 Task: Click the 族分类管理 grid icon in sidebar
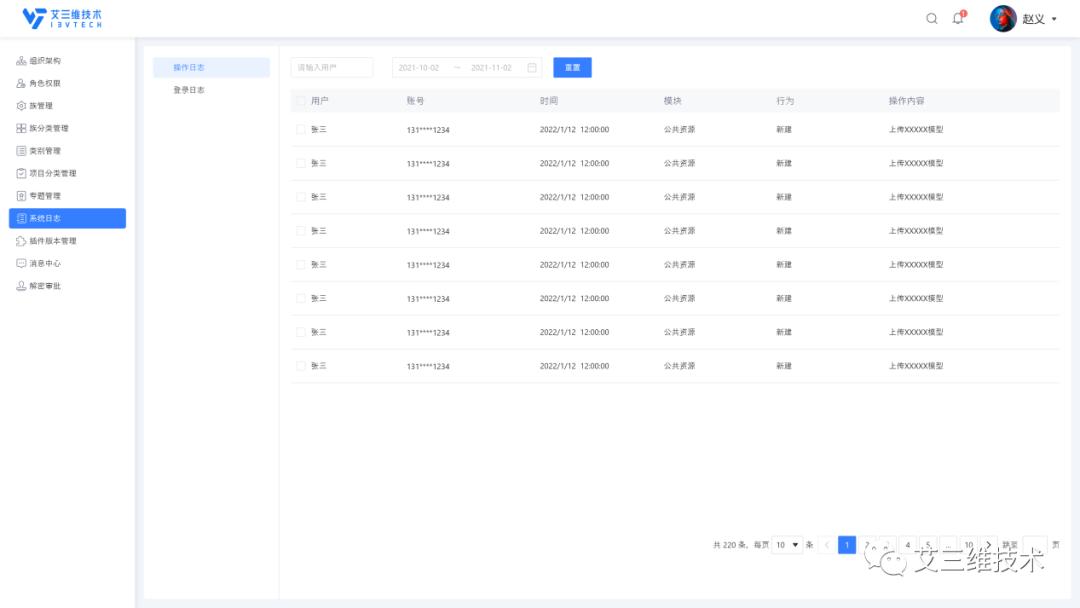21,128
